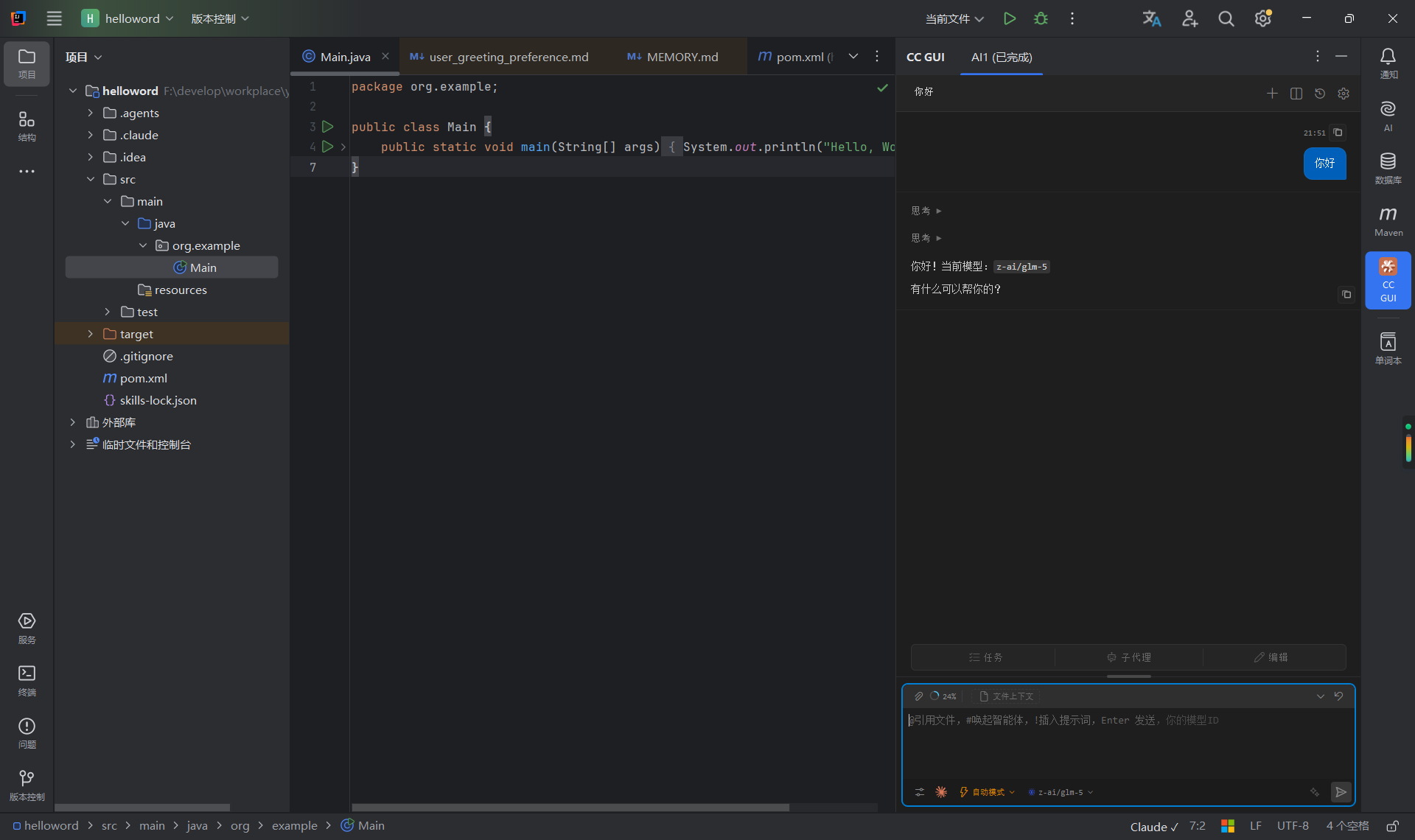Collapse the src folder in the project tree
Viewport: 1415px width, 840px height.
[x=91, y=179]
